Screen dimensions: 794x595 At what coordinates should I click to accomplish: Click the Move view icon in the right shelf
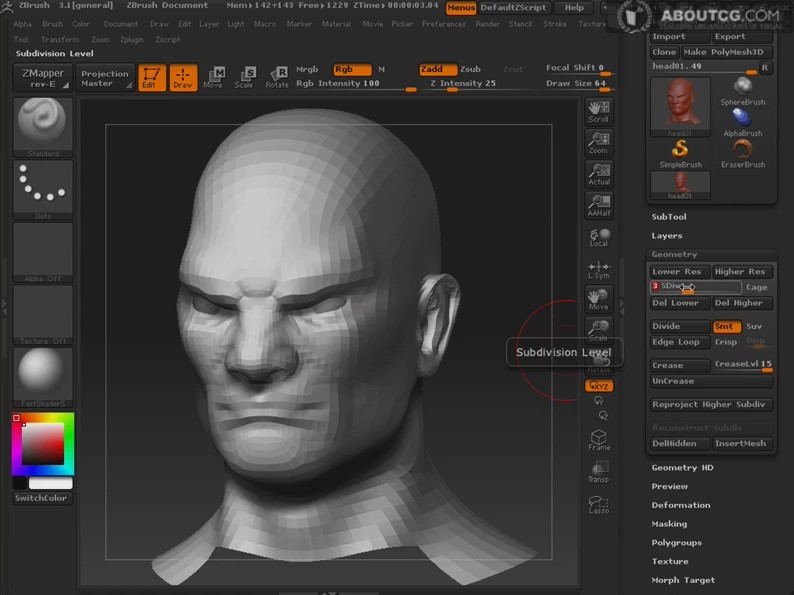click(599, 300)
